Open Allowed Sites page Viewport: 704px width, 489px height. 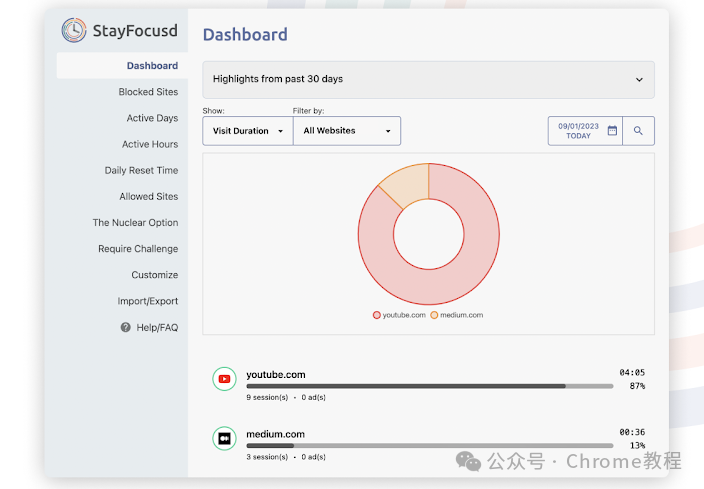coord(149,196)
